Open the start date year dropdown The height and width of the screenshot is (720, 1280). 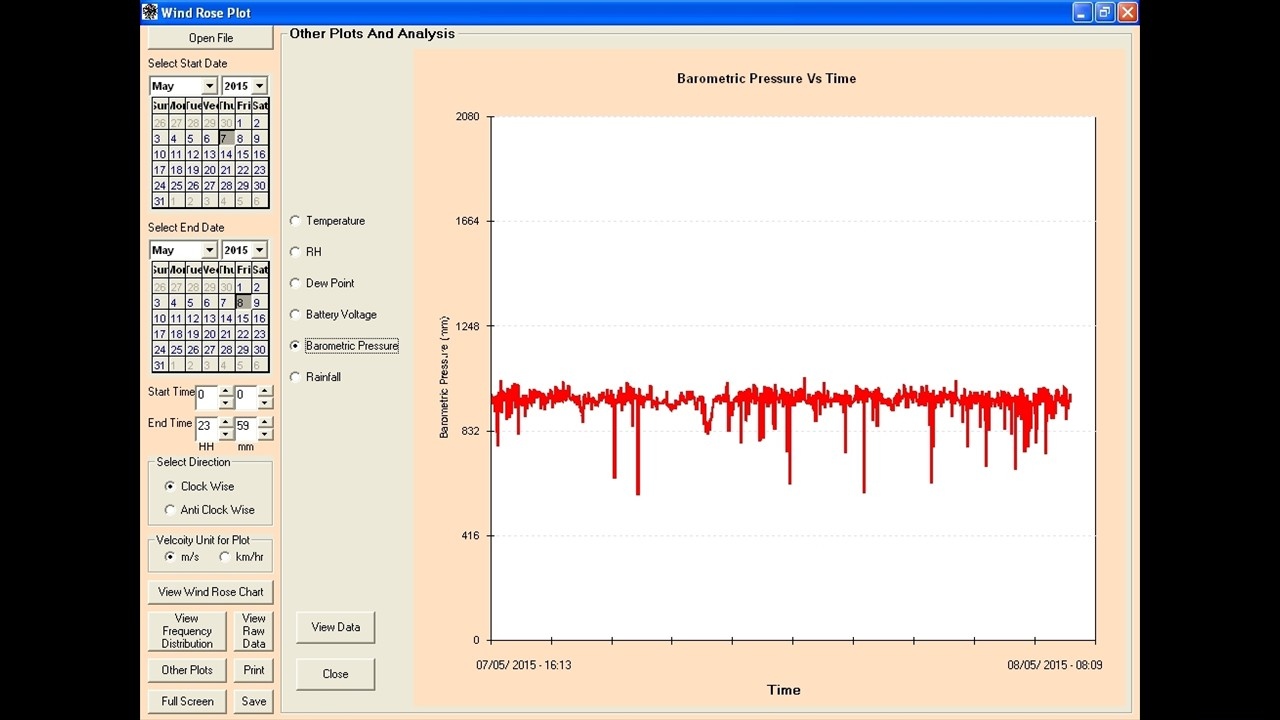[x=259, y=86]
